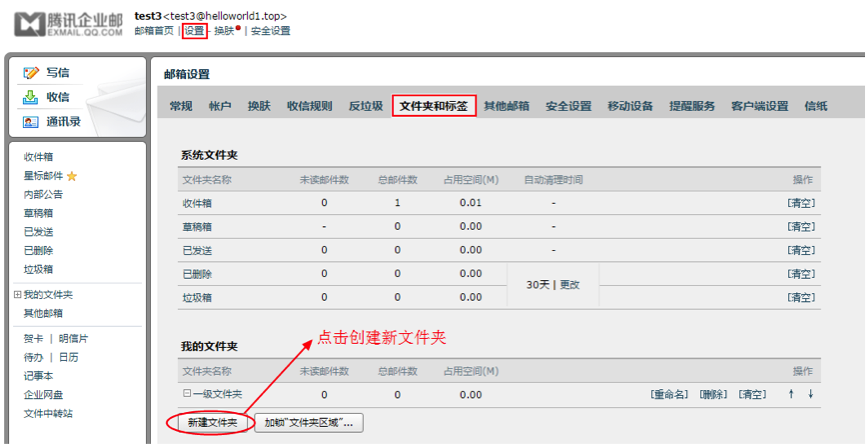Viewport: 866px width, 444px height.
Task: Switch to the 收信规则 tab
Action: coord(309,106)
